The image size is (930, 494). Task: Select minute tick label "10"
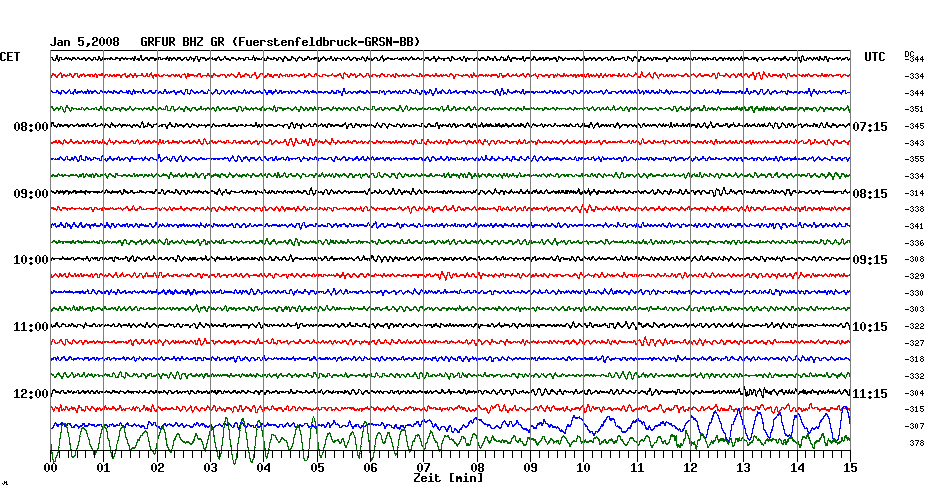[584, 467]
